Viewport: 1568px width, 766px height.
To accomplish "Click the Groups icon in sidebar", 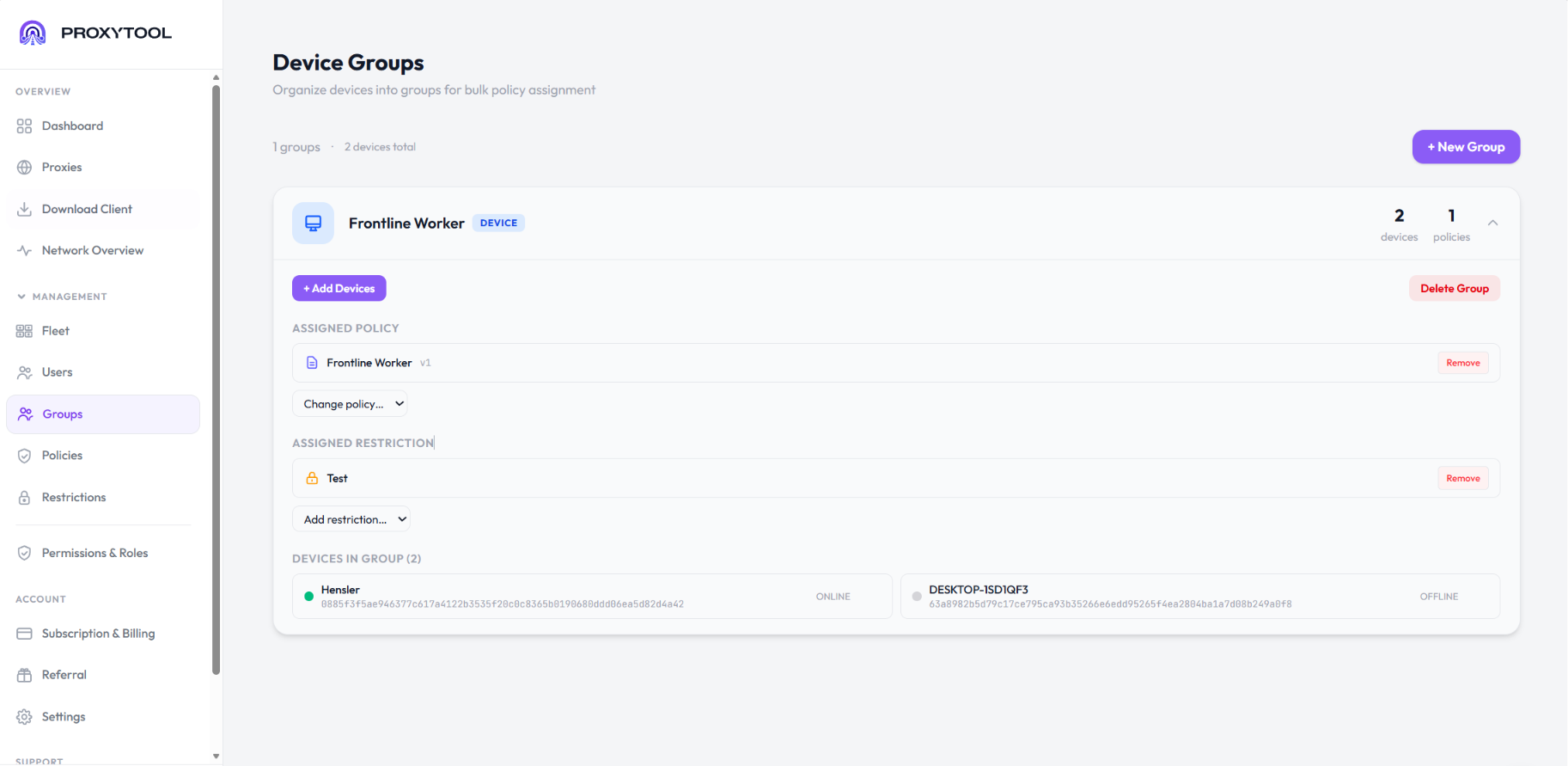I will click(25, 414).
